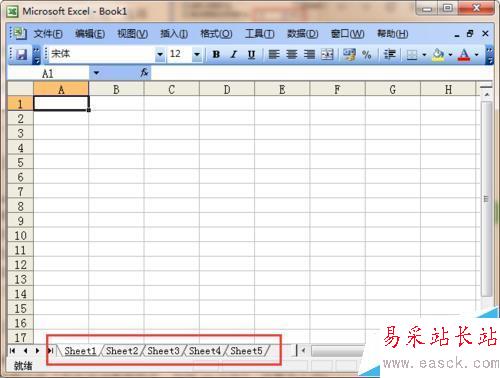Viewport: 500px width, 378px height.
Task: Click the Merge and Center icon
Action: tap(327, 54)
